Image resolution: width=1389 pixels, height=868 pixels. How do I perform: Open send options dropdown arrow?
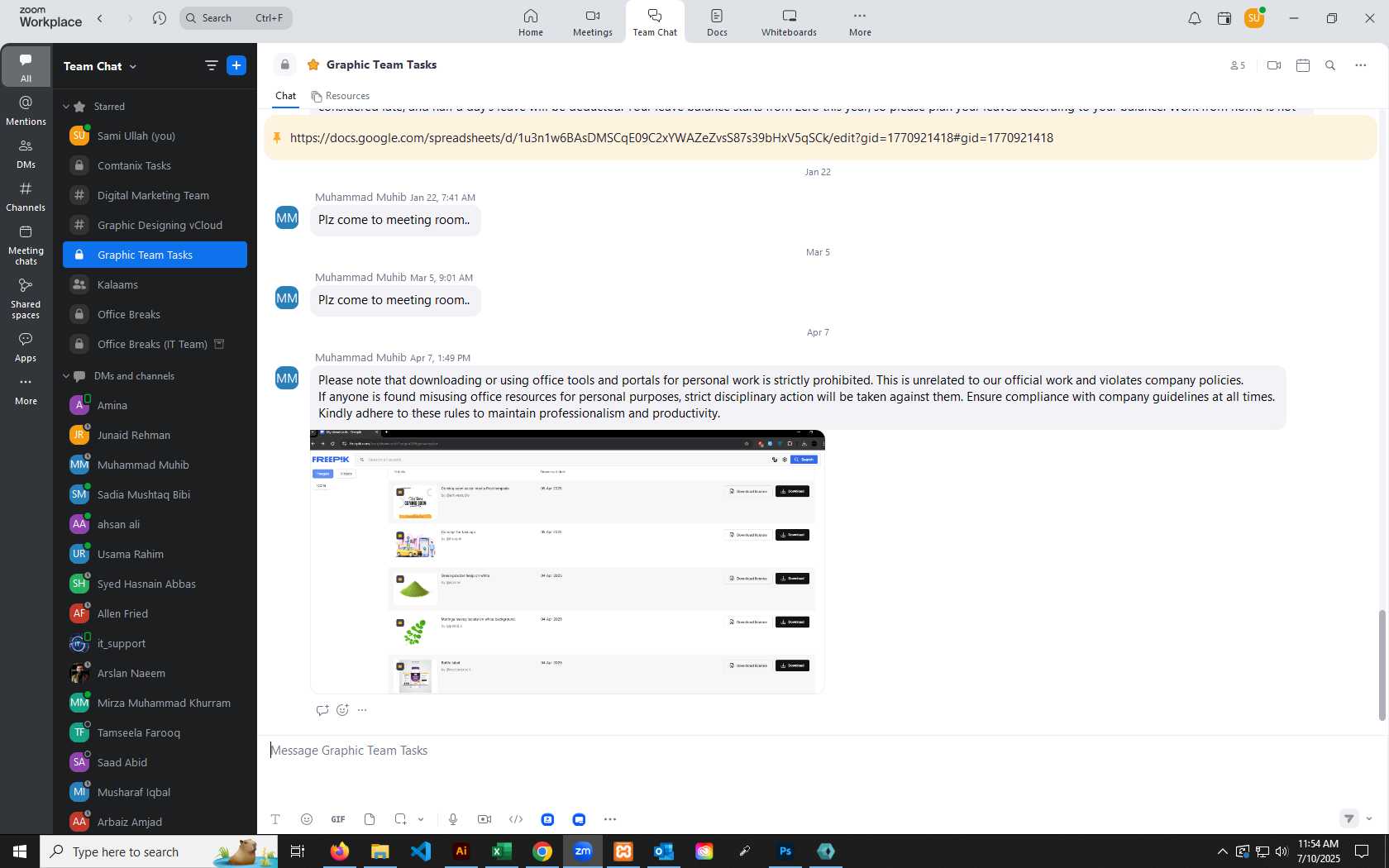(x=1369, y=818)
